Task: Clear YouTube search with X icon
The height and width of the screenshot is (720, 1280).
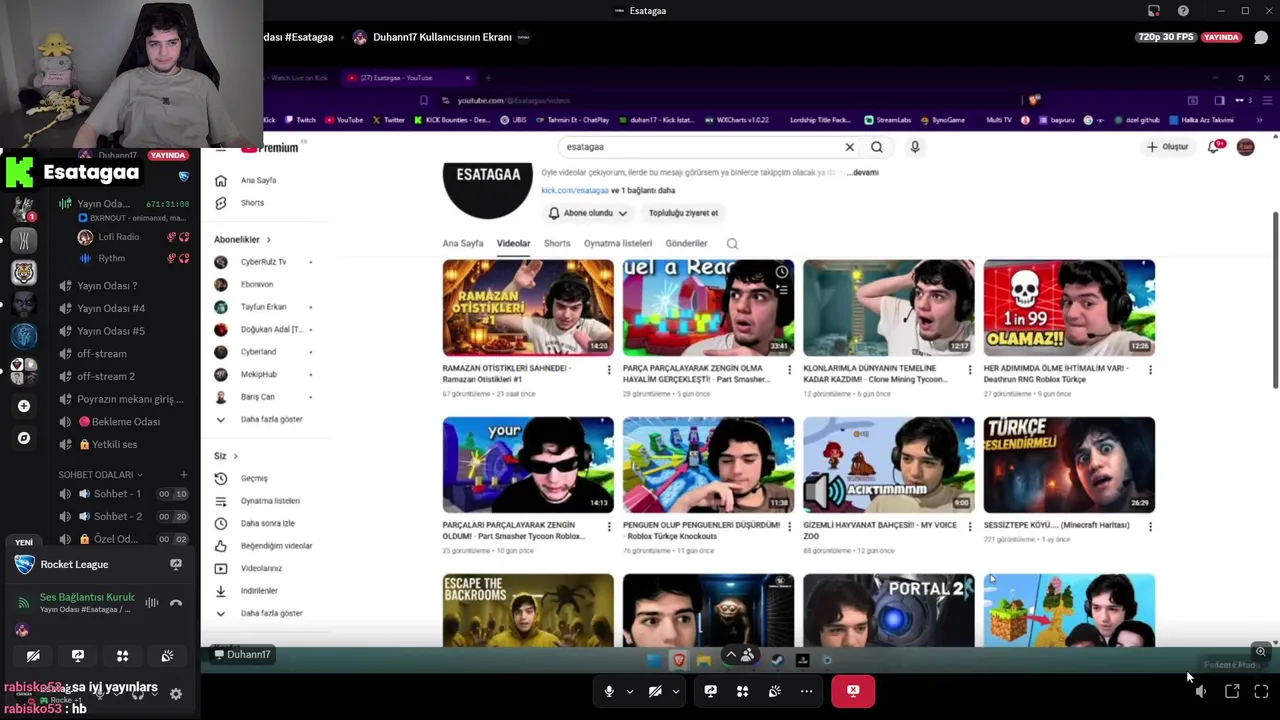Action: tap(850, 147)
